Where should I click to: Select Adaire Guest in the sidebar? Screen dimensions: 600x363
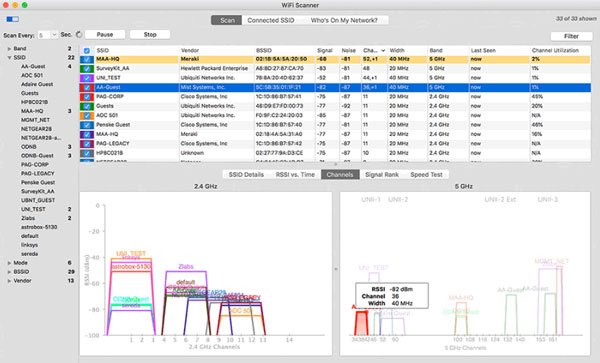click(37, 84)
